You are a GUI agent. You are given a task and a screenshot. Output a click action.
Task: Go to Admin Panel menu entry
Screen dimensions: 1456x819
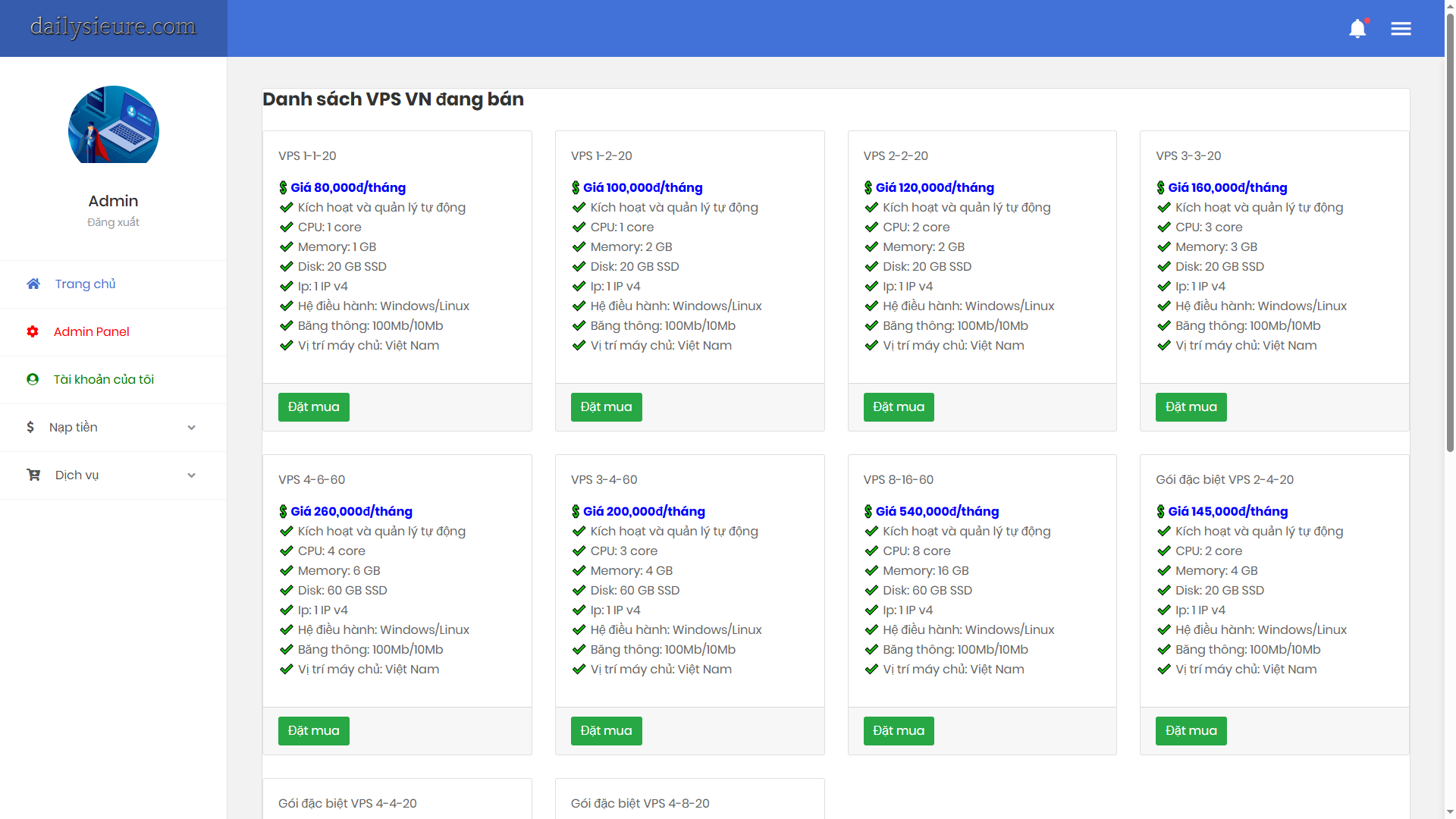tap(91, 331)
